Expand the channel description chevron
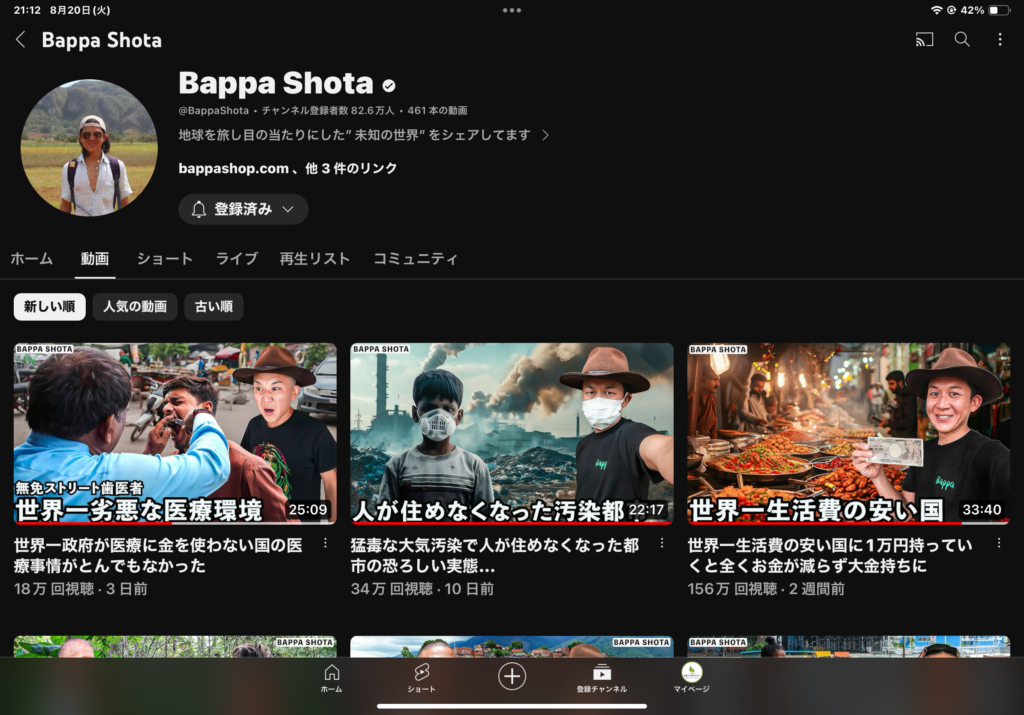The width and height of the screenshot is (1024, 715). pyautogui.click(x=545, y=135)
